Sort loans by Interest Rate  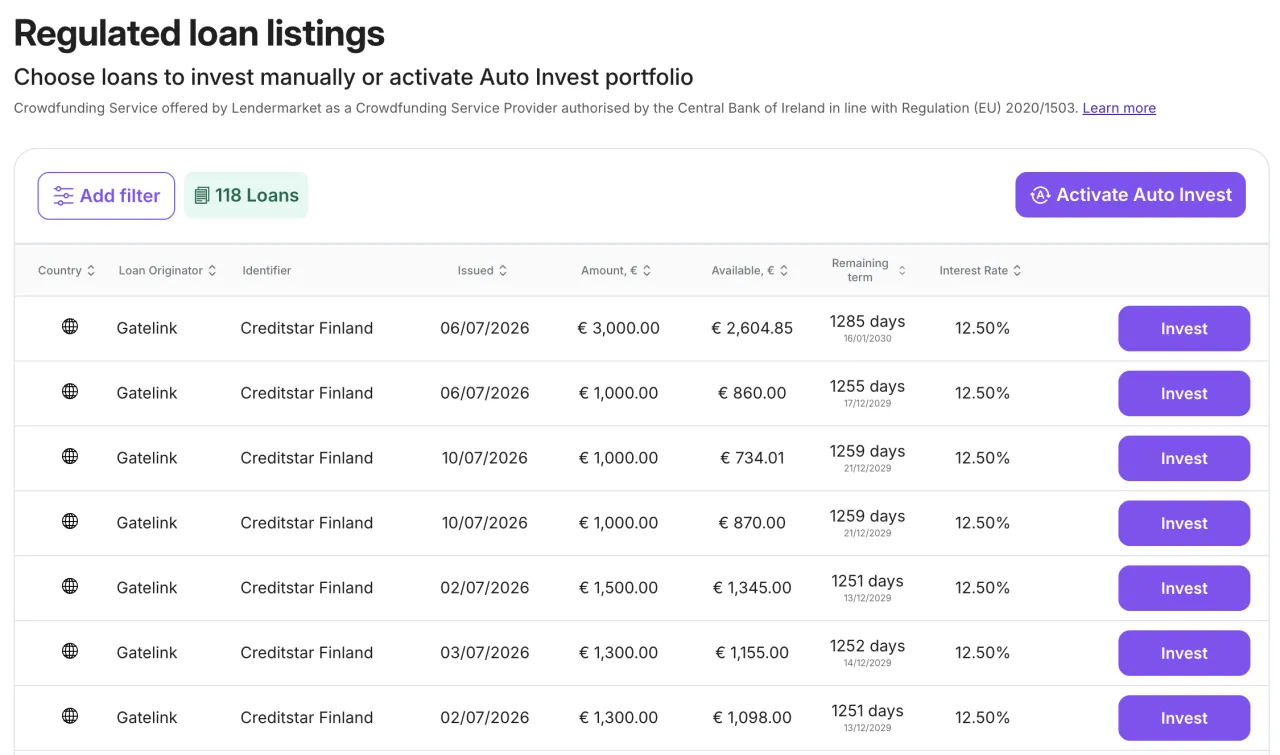(980, 271)
